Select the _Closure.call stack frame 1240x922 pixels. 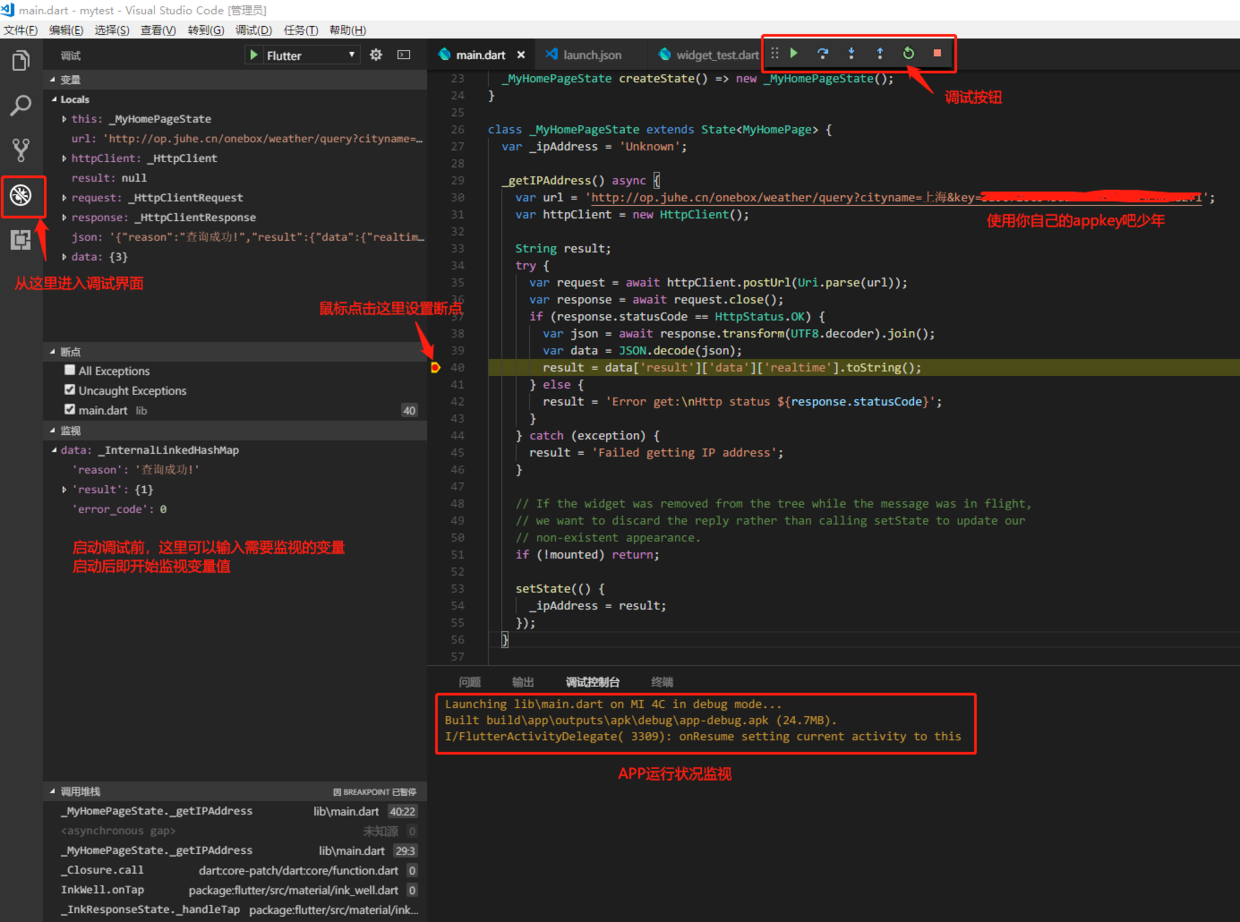pyautogui.click(x=235, y=870)
